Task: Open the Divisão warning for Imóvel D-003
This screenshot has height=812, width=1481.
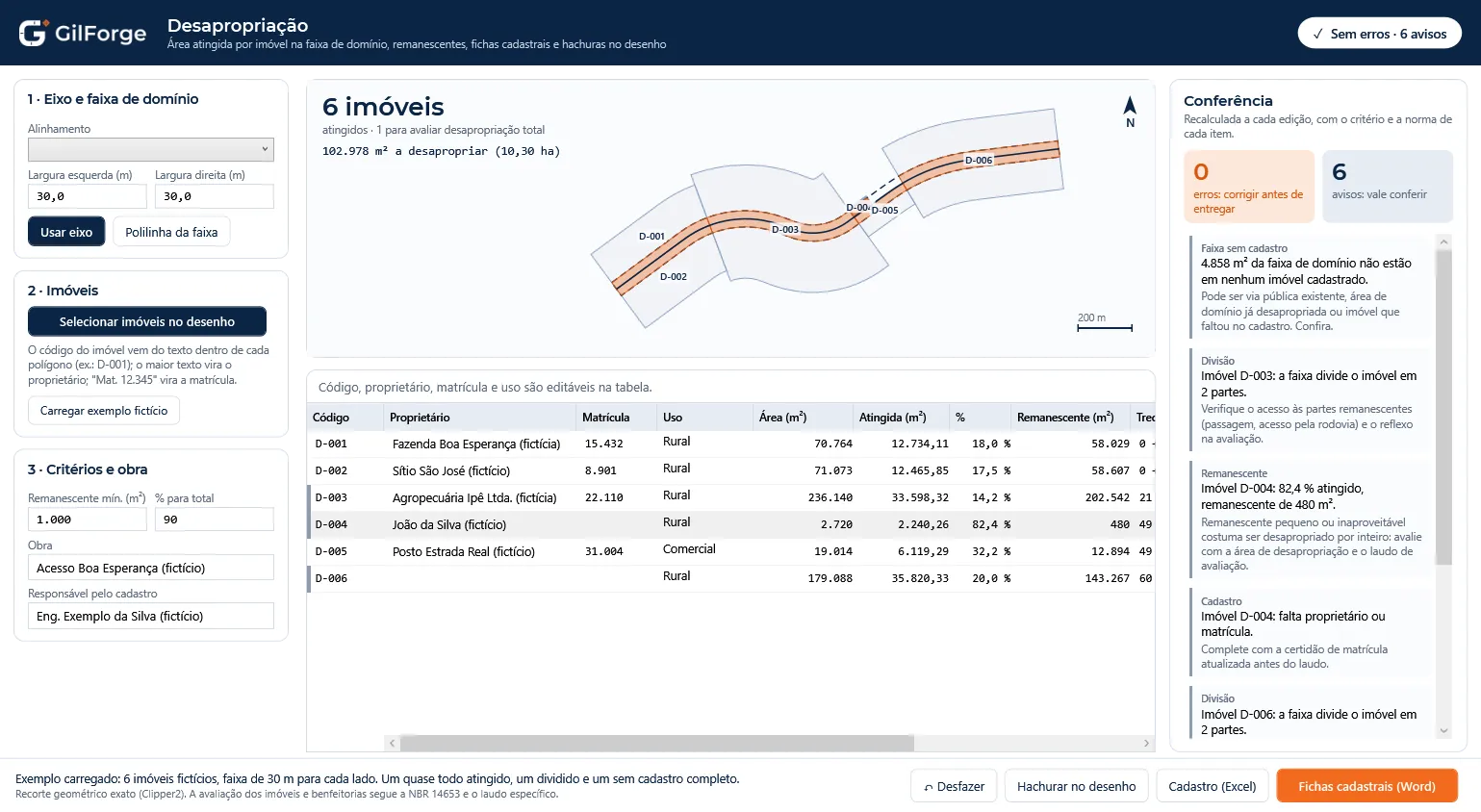Action: 1309,399
